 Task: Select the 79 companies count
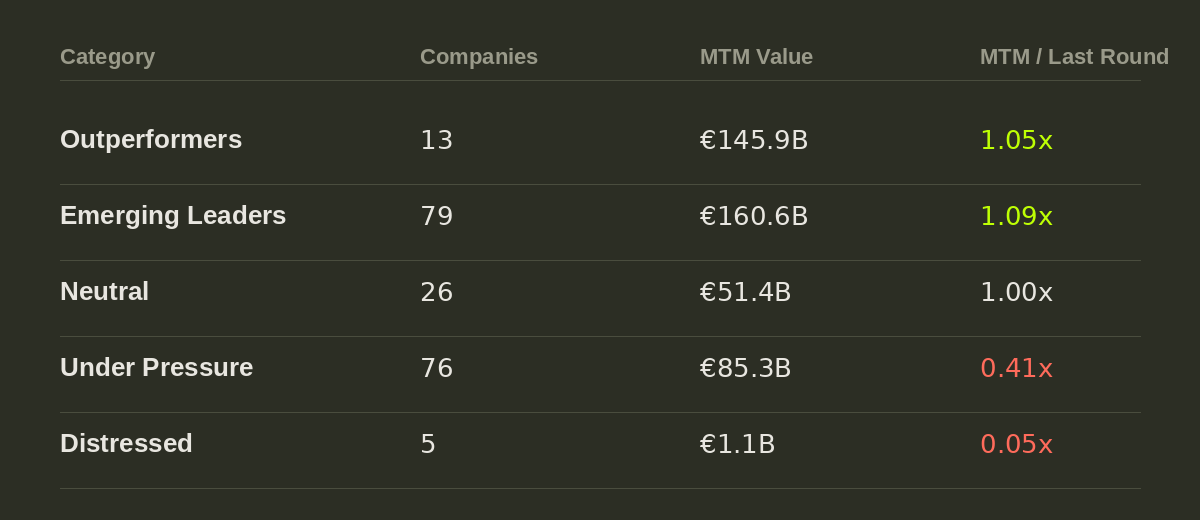(436, 216)
